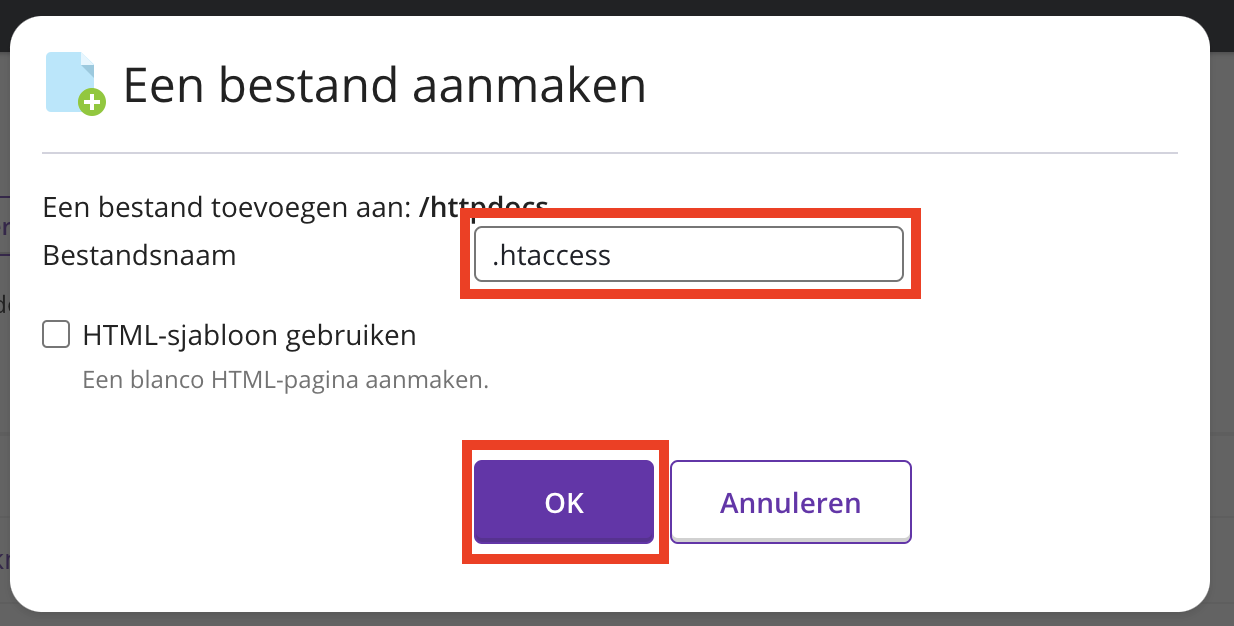
Task: Click the green plus badge icon
Action: tap(92, 101)
